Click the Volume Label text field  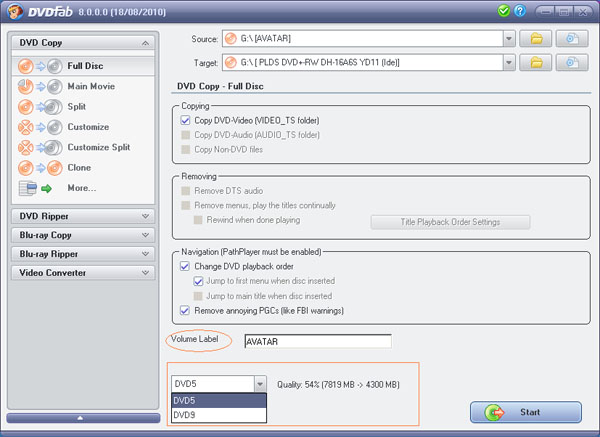tap(318, 341)
